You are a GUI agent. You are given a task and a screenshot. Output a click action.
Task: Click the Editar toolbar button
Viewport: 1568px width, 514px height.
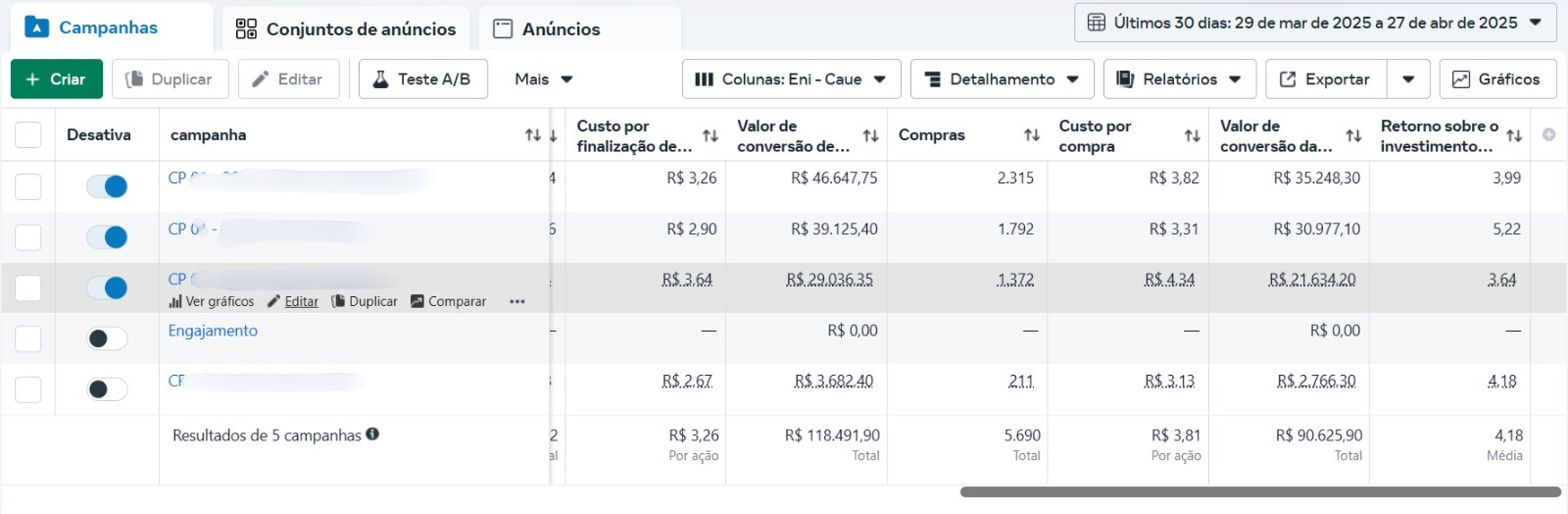(289, 79)
